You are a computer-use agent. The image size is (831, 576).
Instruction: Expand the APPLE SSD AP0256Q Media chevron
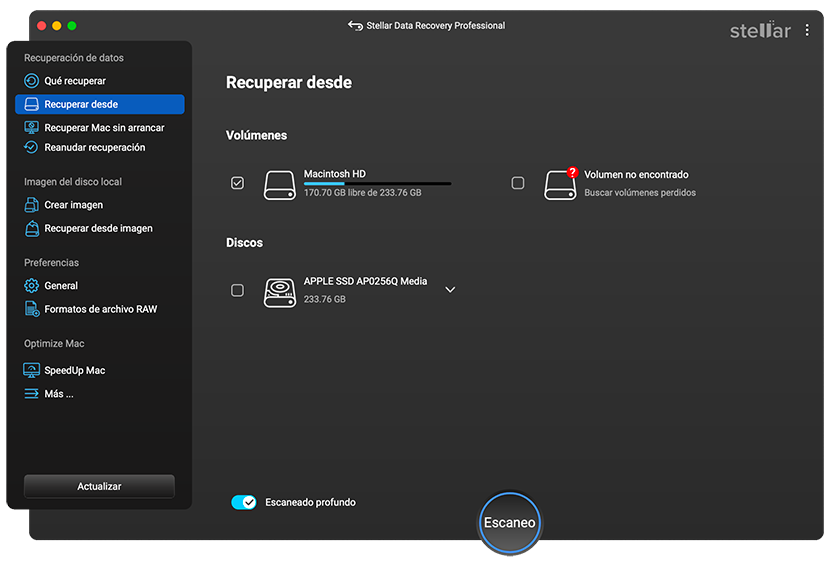[450, 290]
